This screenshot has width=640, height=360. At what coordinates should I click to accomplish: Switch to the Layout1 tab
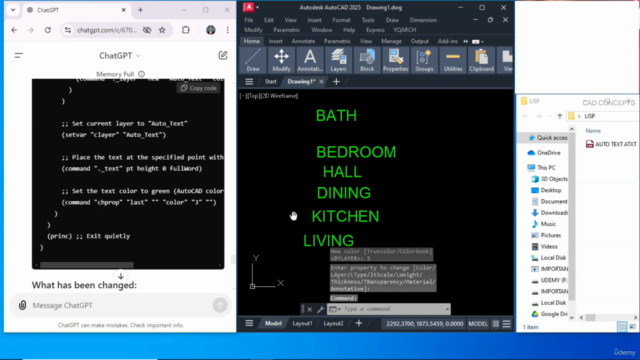(302, 324)
